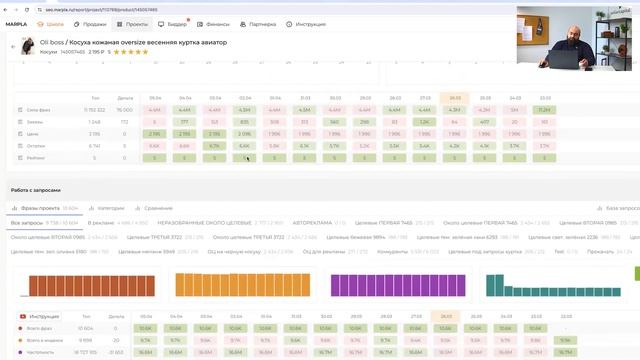640x360 pixels.
Task: Click the Сравнение bar-chart icon
Action: [x=138, y=208]
